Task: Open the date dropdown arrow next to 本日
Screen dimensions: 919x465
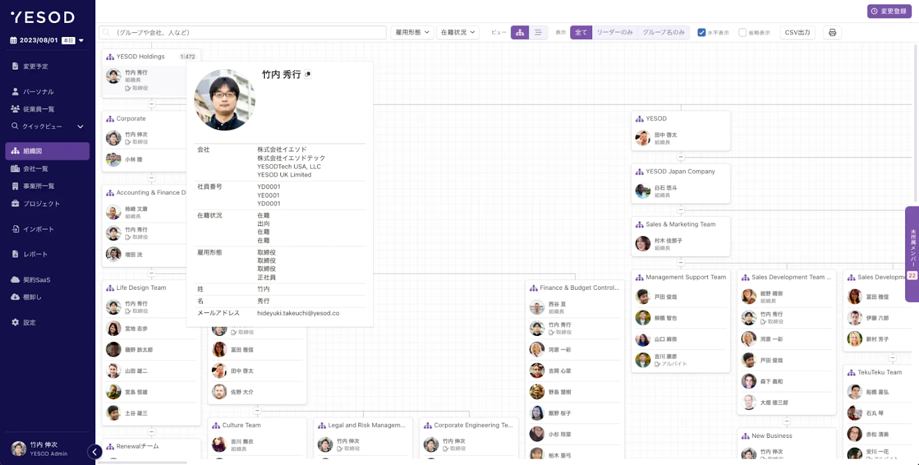Action: (81, 41)
